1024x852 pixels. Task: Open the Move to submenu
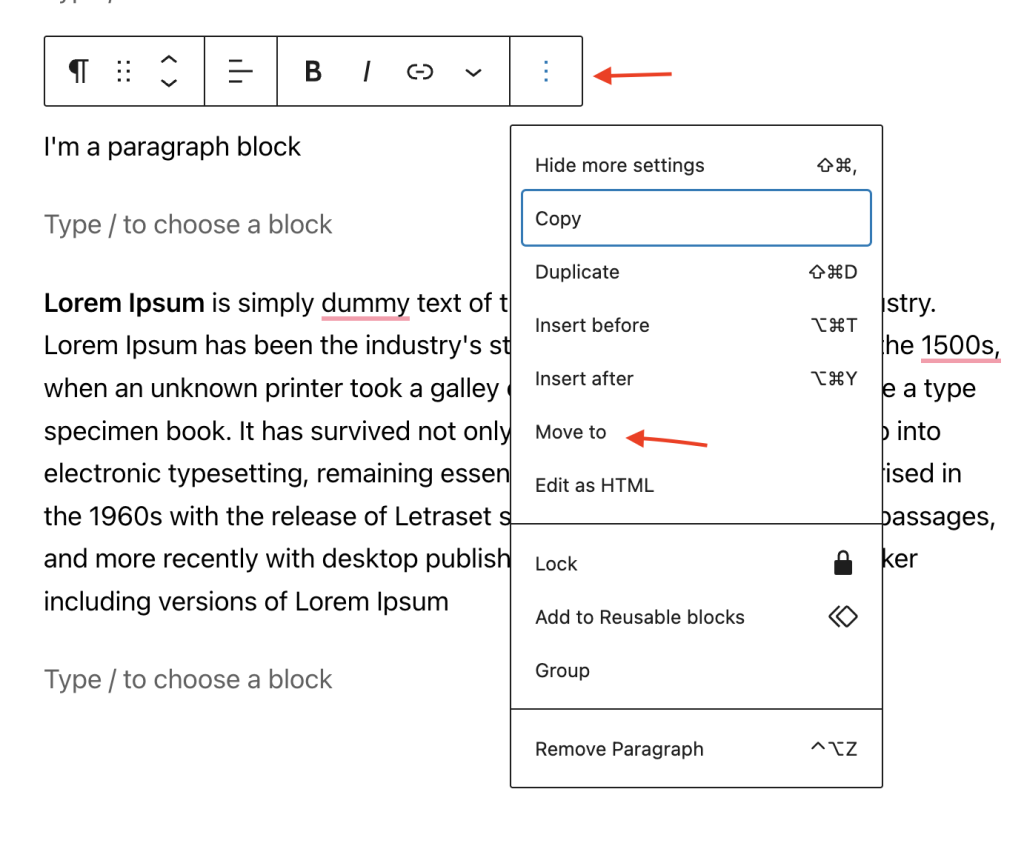pos(570,432)
